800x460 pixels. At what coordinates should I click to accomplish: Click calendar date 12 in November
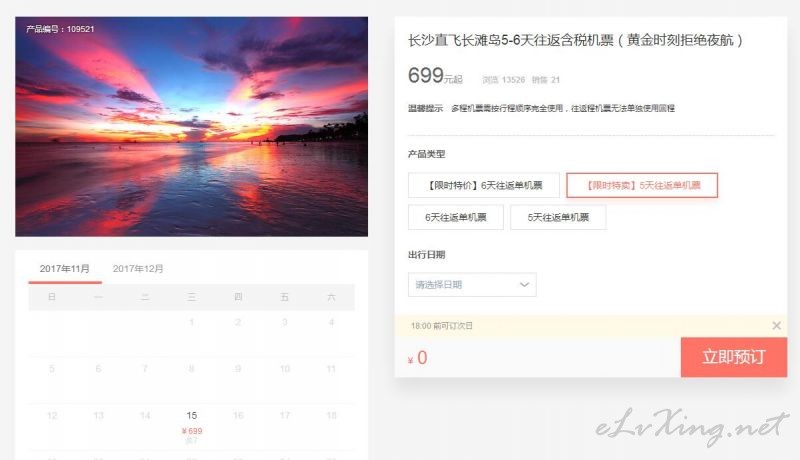52,416
